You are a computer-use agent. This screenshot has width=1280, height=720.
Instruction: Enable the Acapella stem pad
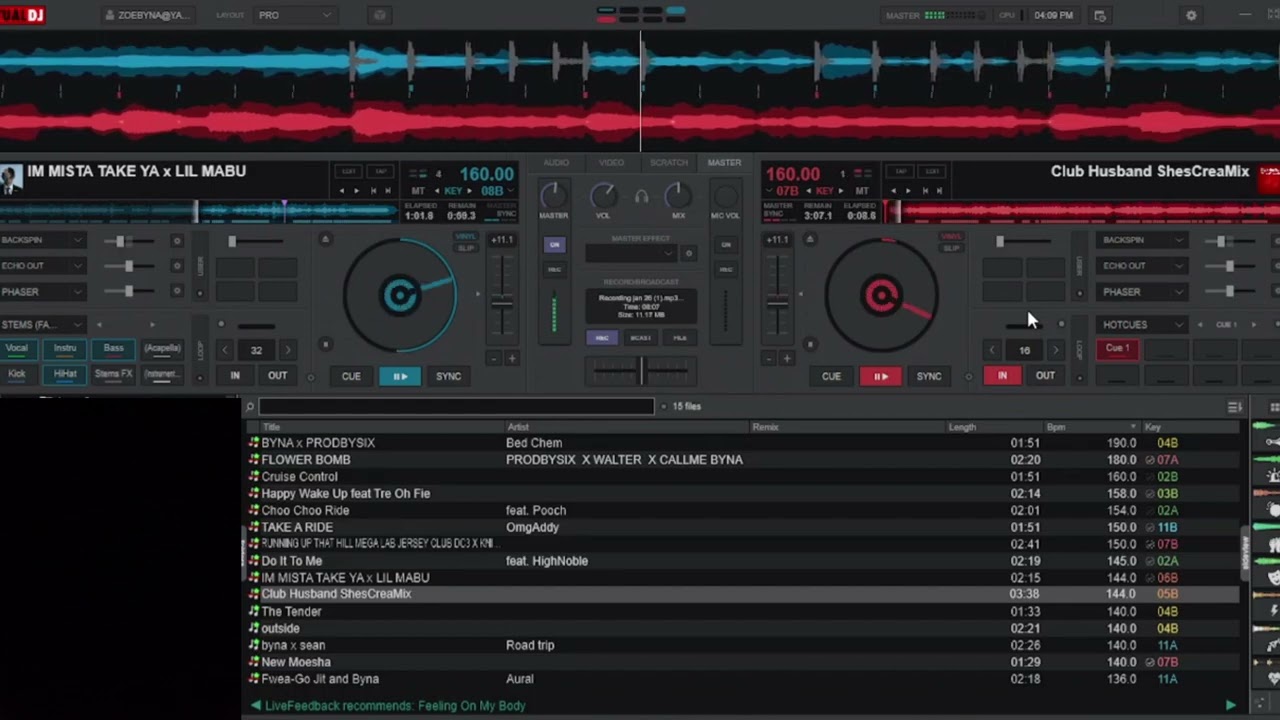pos(162,348)
